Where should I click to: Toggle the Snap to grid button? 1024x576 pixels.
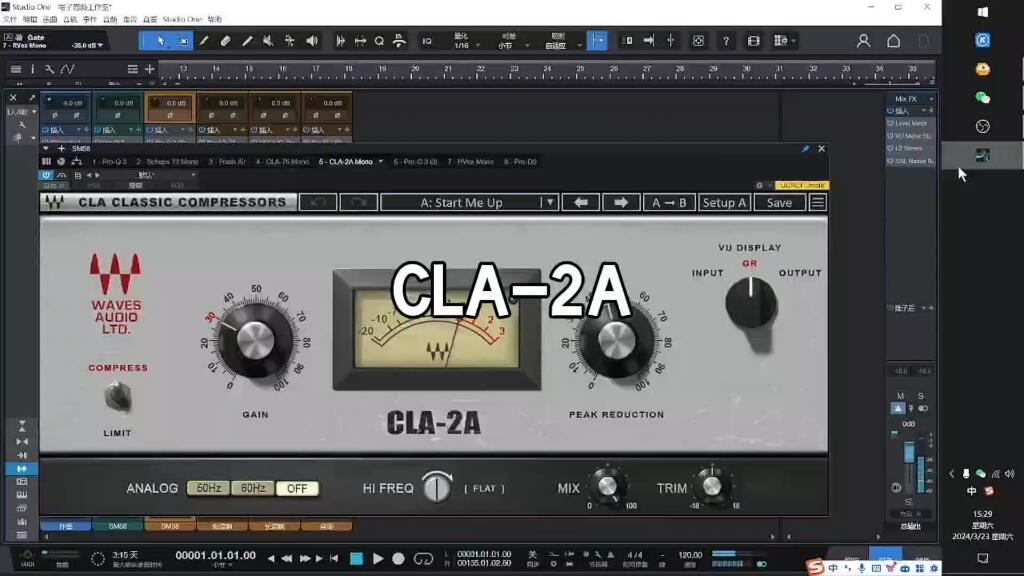coord(597,40)
